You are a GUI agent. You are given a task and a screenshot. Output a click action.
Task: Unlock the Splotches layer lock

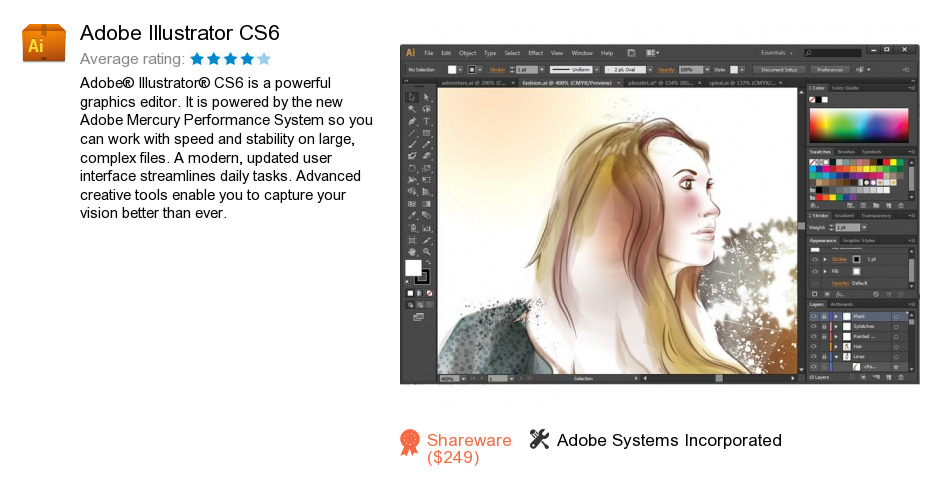[824, 326]
